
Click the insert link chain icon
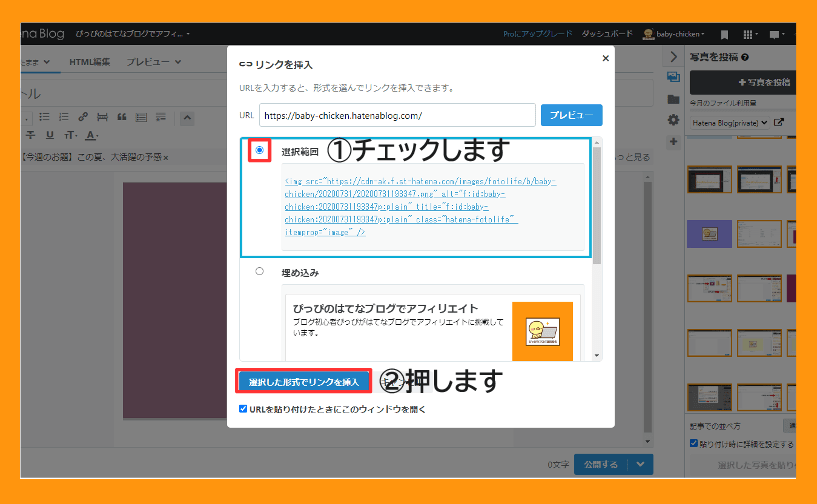pos(83,117)
